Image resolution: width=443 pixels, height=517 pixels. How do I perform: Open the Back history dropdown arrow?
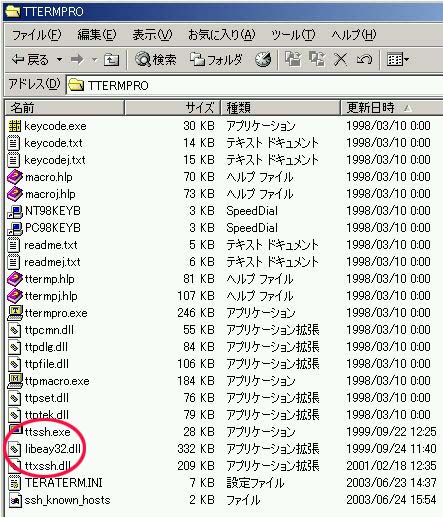(x=59, y=60)
